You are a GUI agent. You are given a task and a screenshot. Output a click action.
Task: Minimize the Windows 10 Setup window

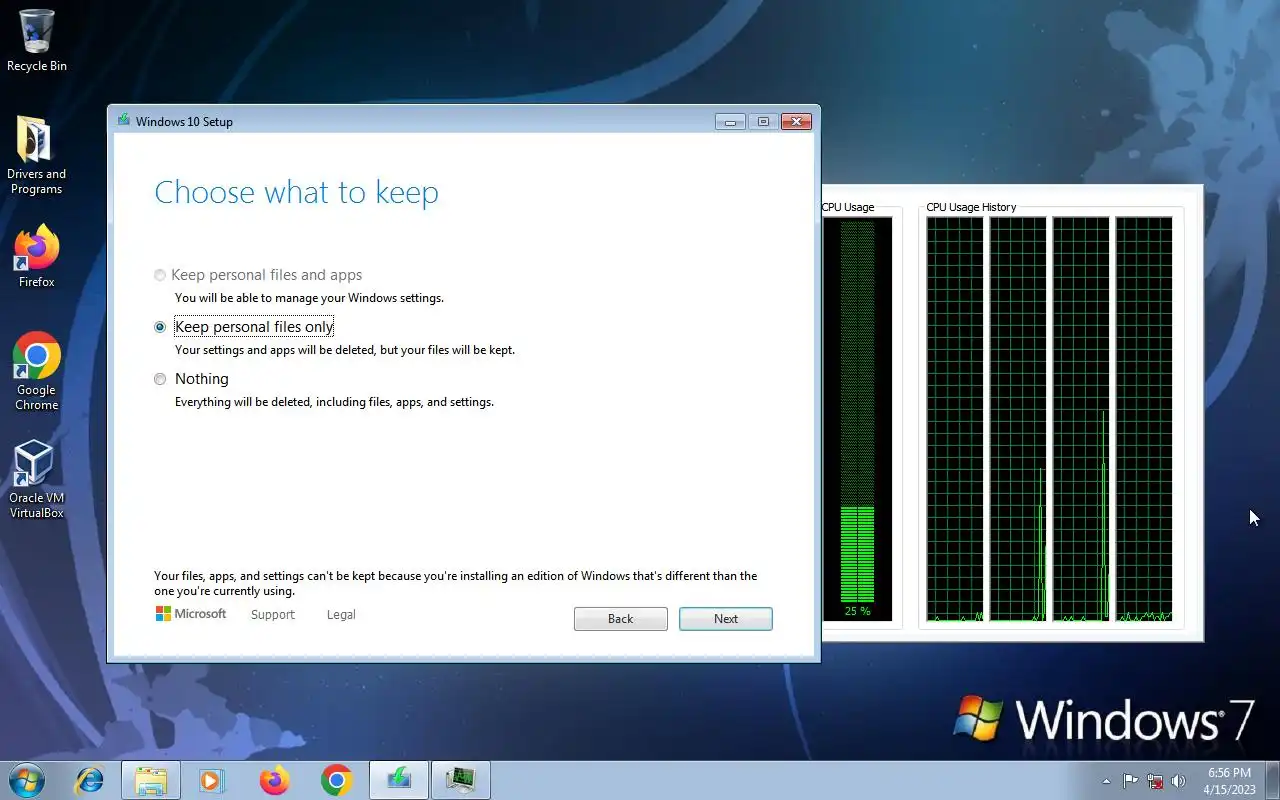tap(730, 122)
